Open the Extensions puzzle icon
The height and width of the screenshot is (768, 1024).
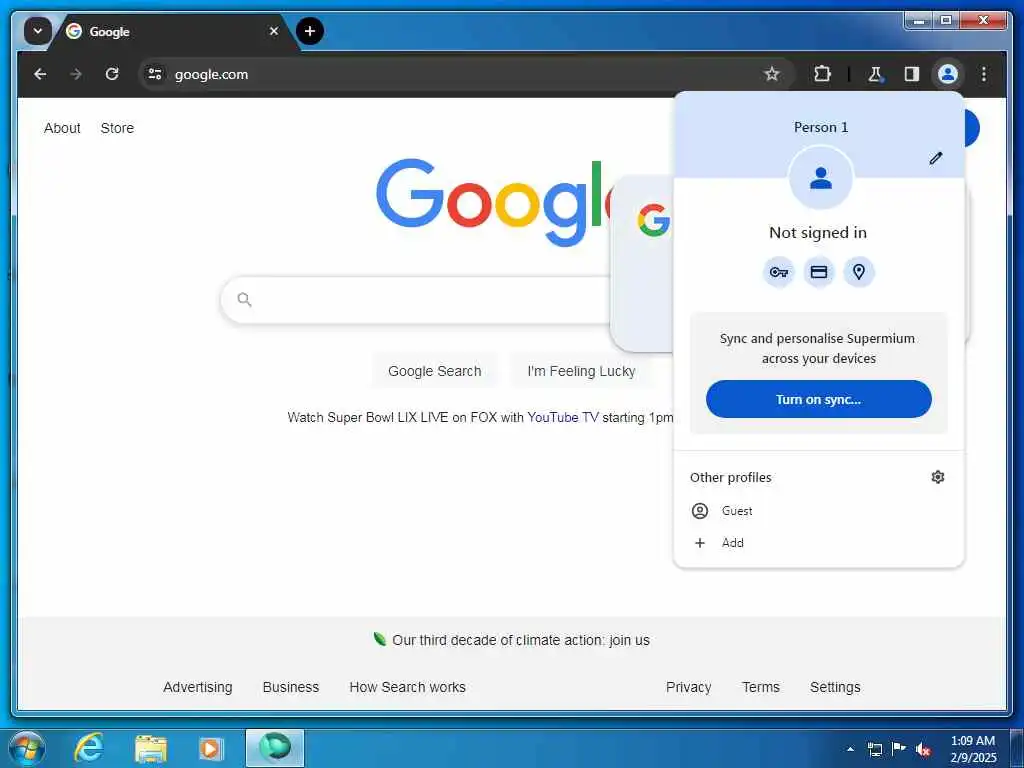point(822,74)
